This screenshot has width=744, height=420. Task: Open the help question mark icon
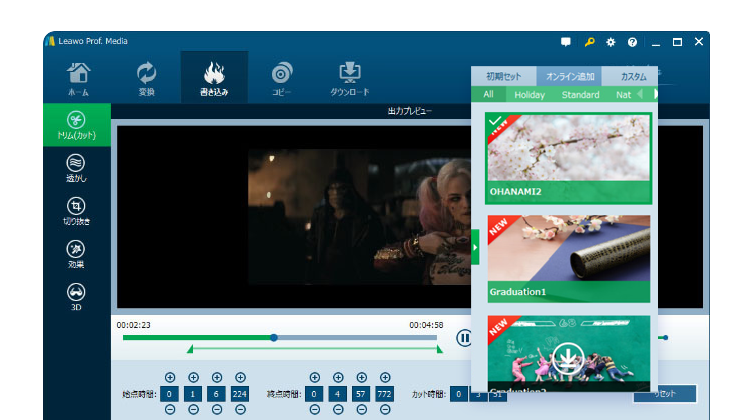[632, 42]
